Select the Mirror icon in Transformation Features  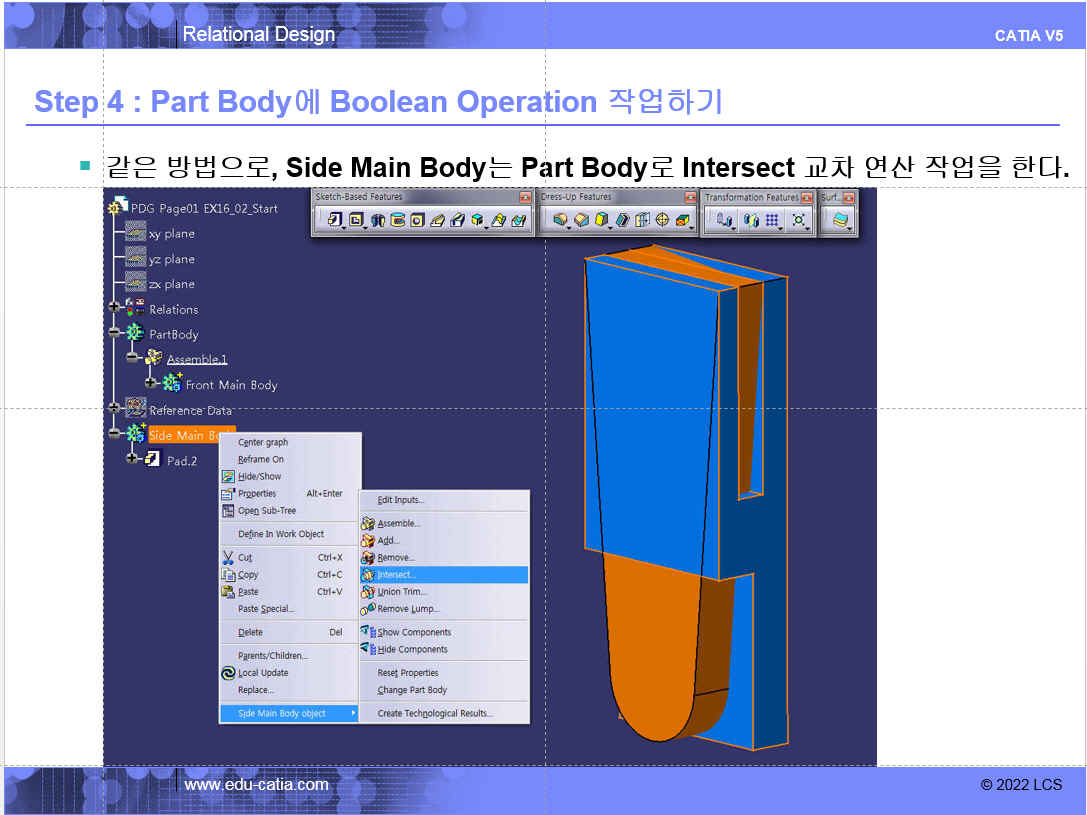tap(751, 220)
